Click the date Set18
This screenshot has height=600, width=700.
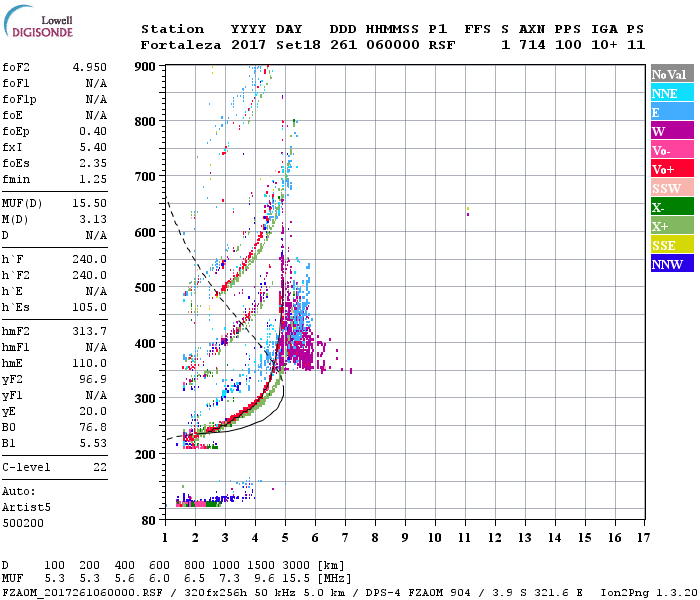tap(298, 45)
